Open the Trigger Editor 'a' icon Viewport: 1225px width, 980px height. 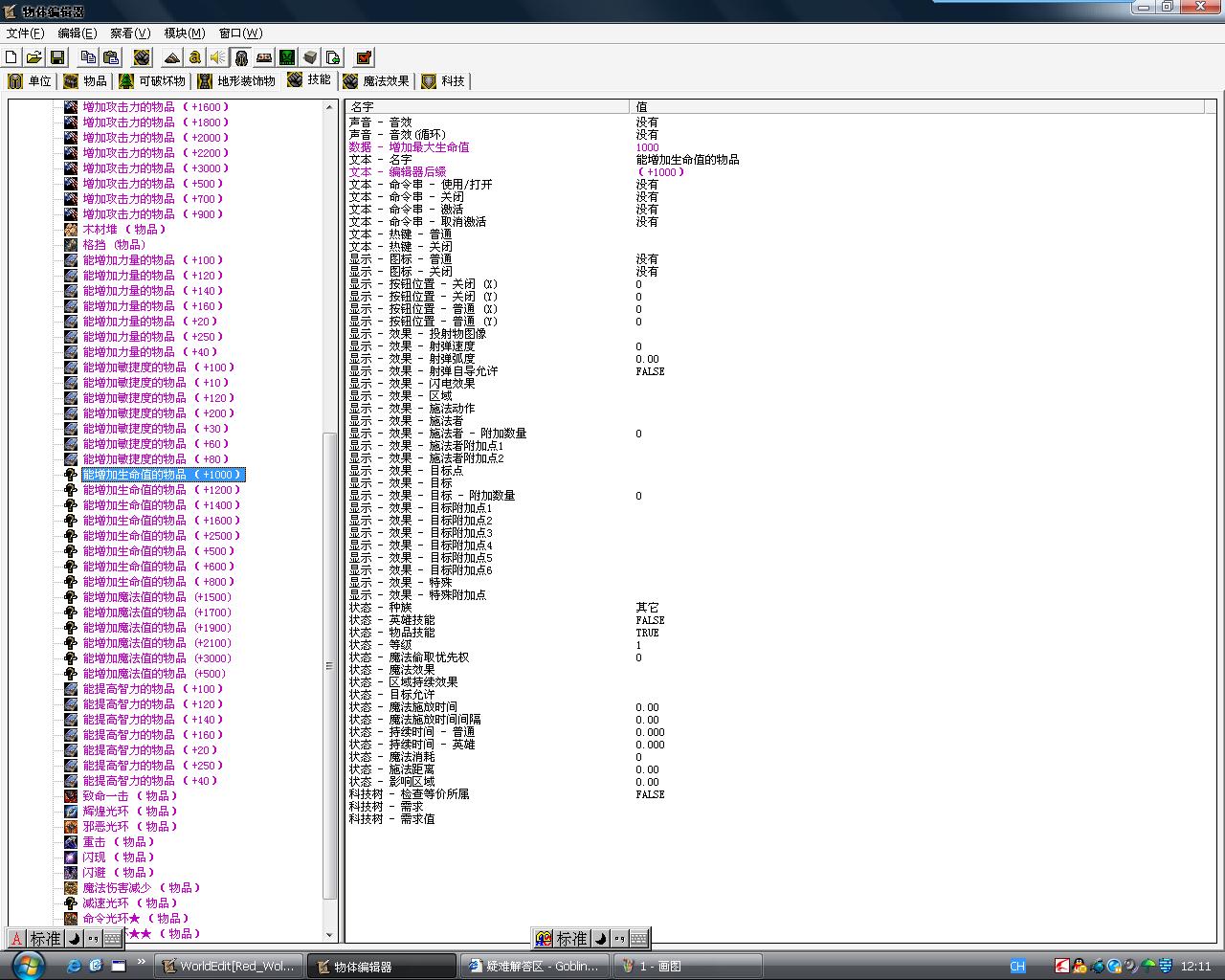[194, 57]
